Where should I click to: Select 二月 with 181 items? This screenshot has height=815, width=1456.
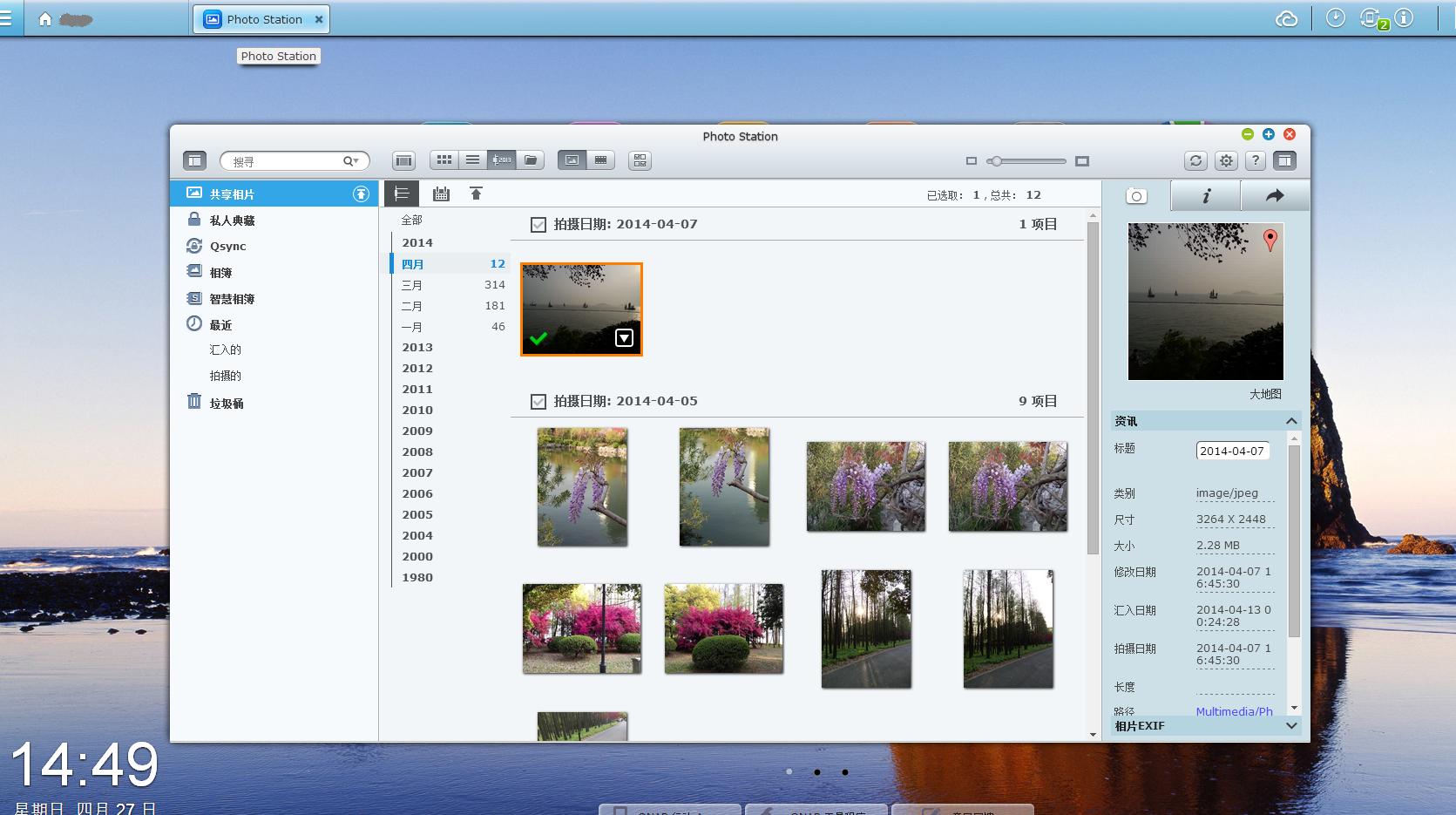coord(451,306)
